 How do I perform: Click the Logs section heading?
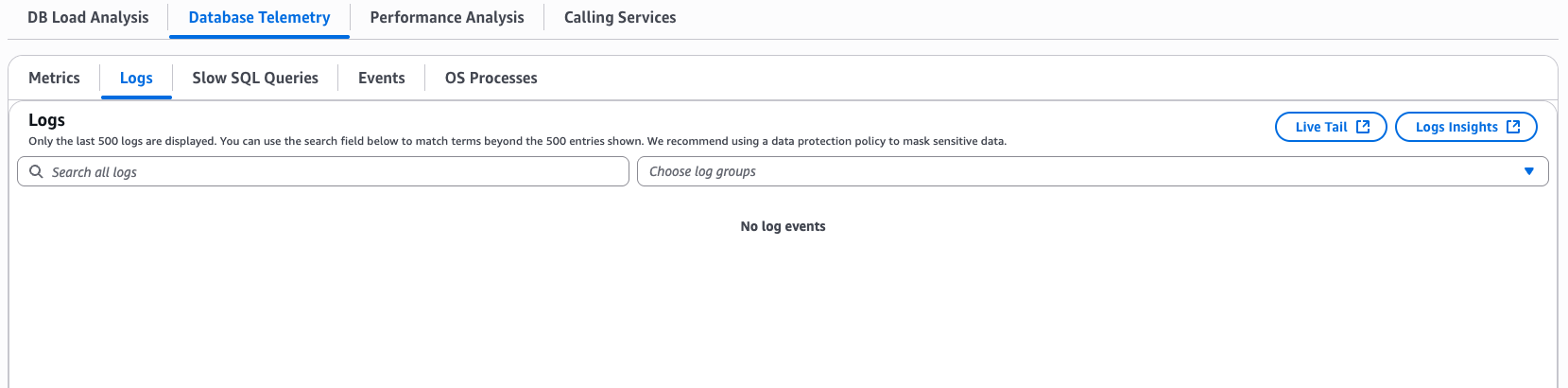point(46,120)
